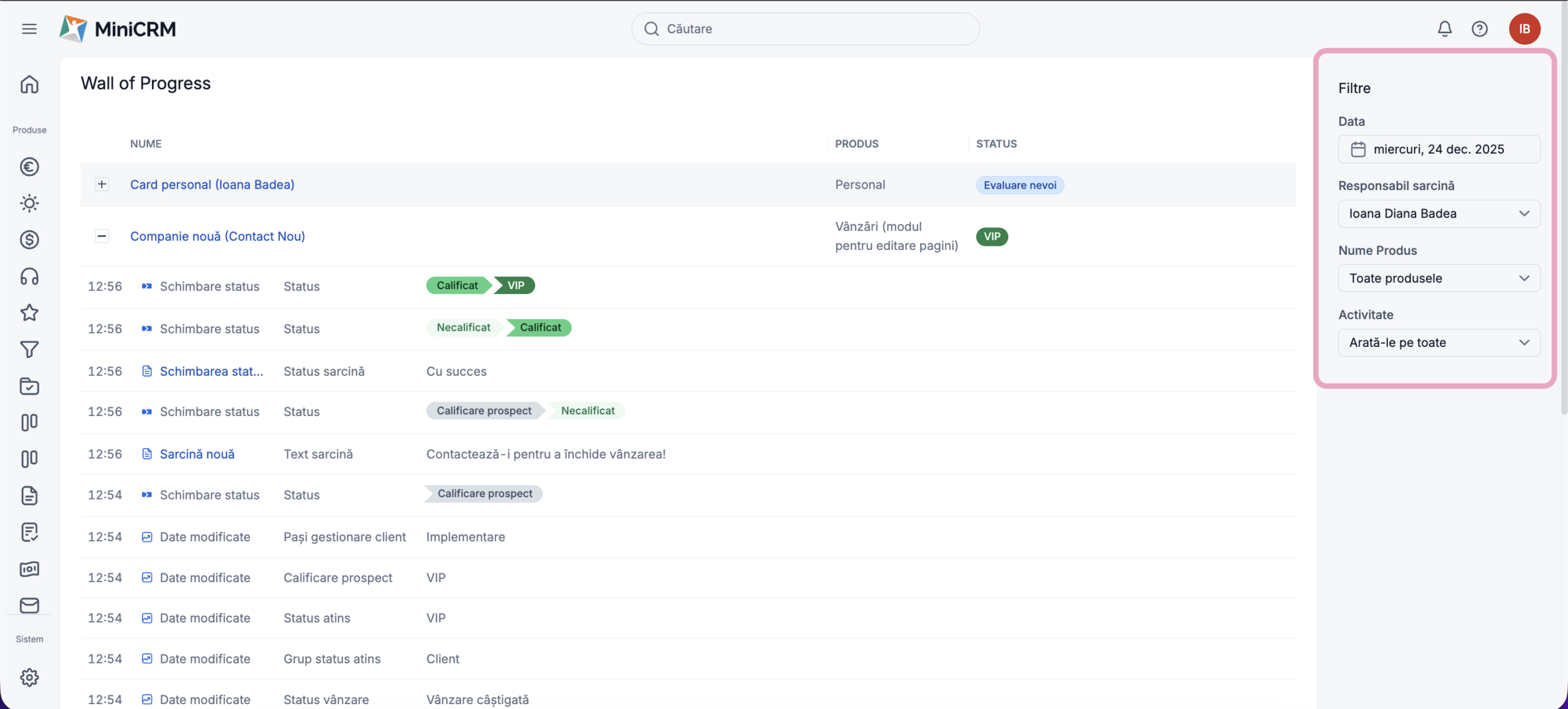1568x709 pixels.
Task: Go to Home via house icon
Action: pyautogui.click(x=29, y=85)
